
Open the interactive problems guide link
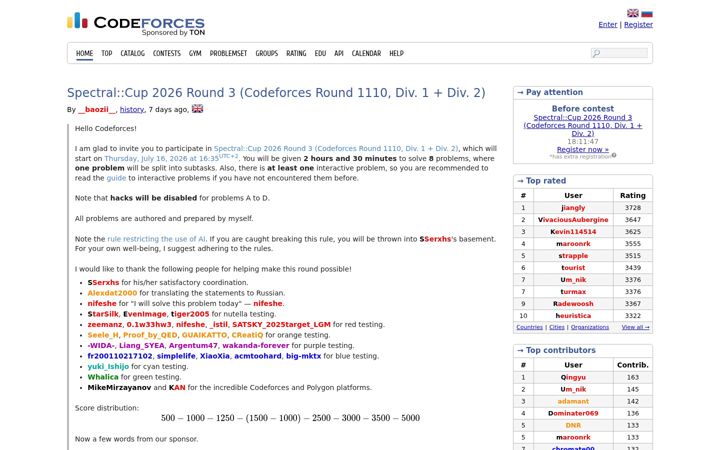[116, 178]
